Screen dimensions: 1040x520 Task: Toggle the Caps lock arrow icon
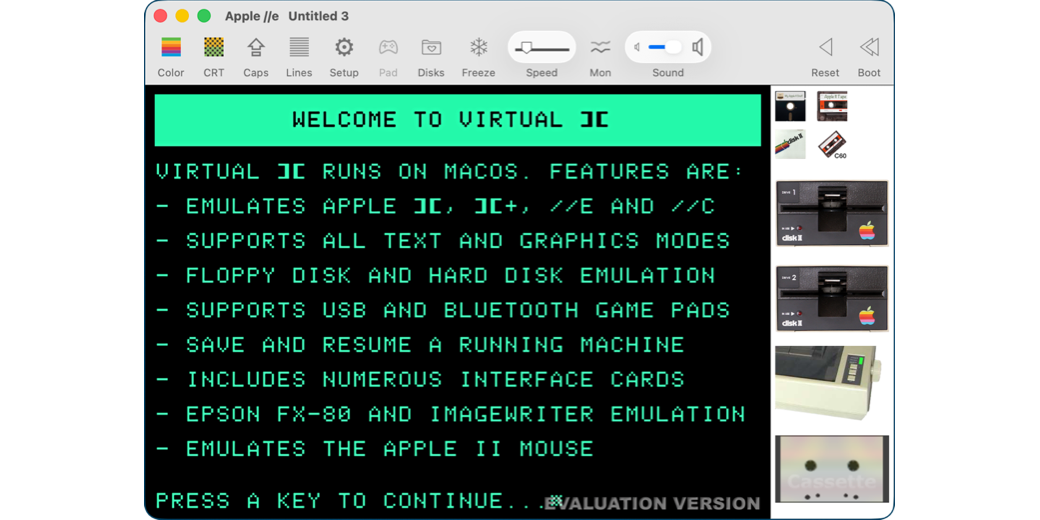pos(256,47)
